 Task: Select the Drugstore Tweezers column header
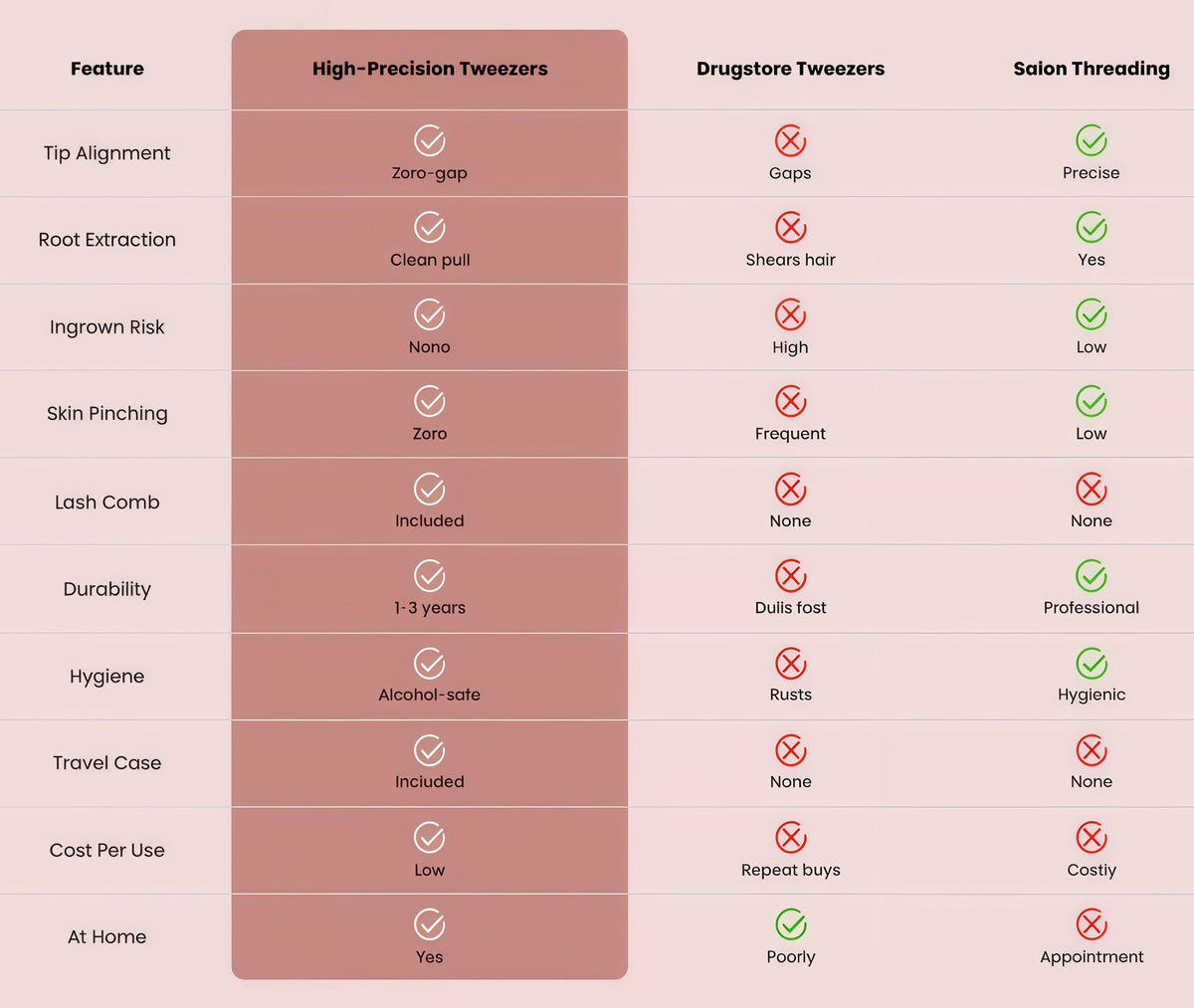(790, 69)
